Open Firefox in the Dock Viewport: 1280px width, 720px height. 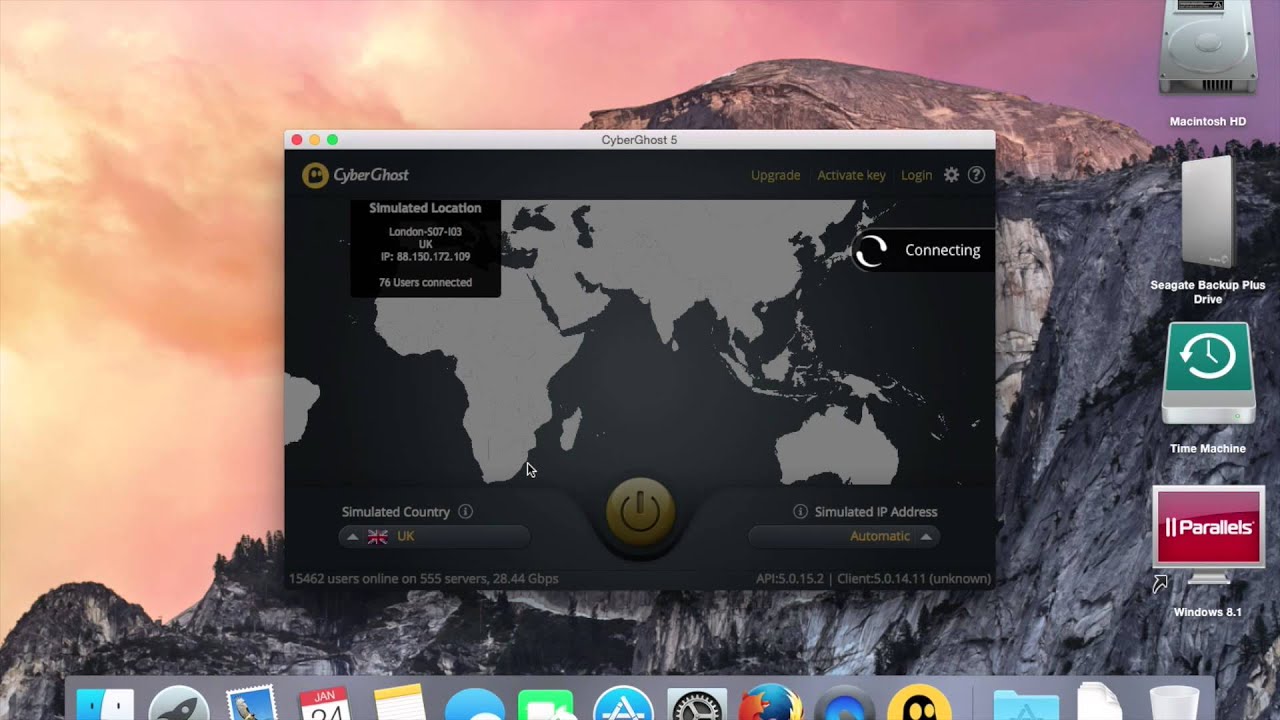(x=770, y=702)
